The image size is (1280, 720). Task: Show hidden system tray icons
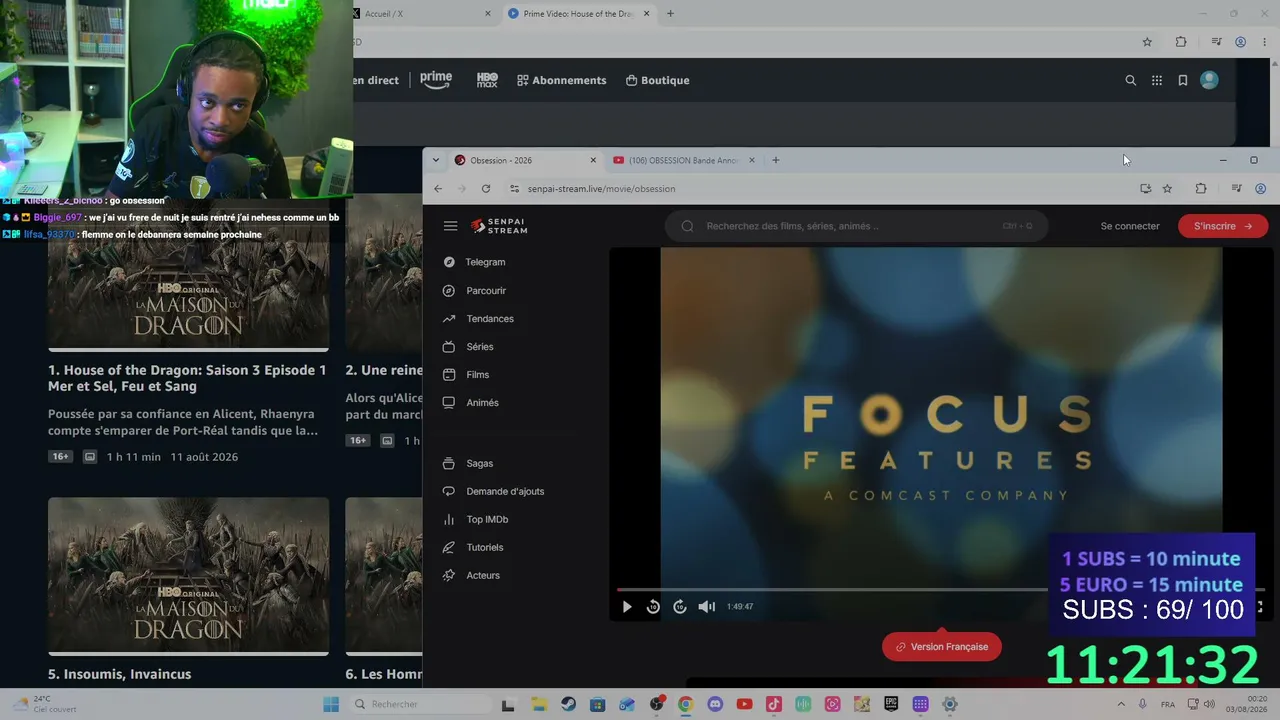(1120, 704)
